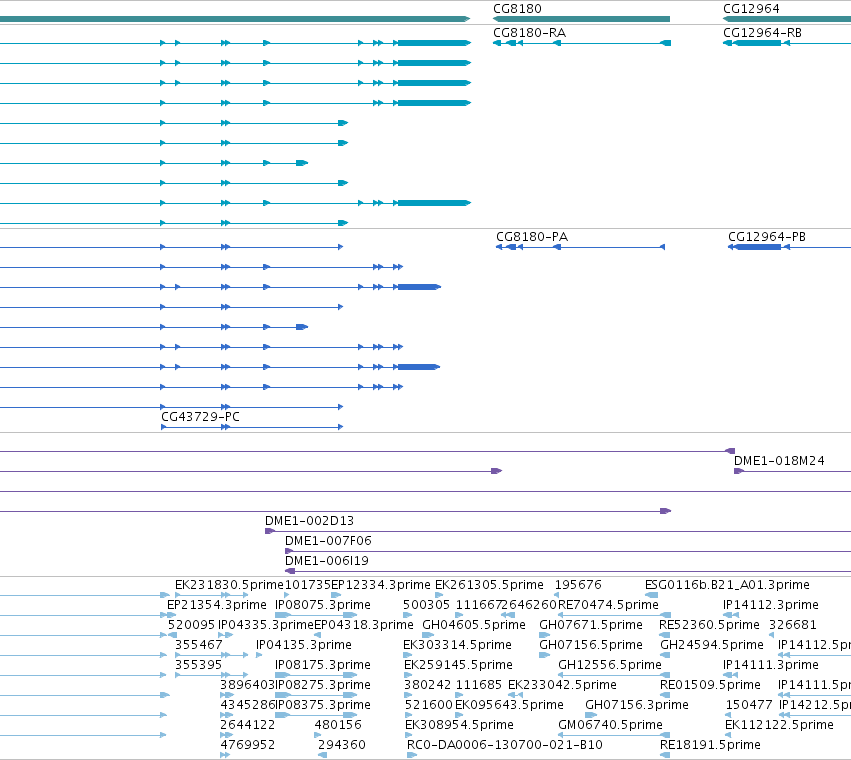
Task: Click EP21354.3prime EST label
Action: coord(217,605)
